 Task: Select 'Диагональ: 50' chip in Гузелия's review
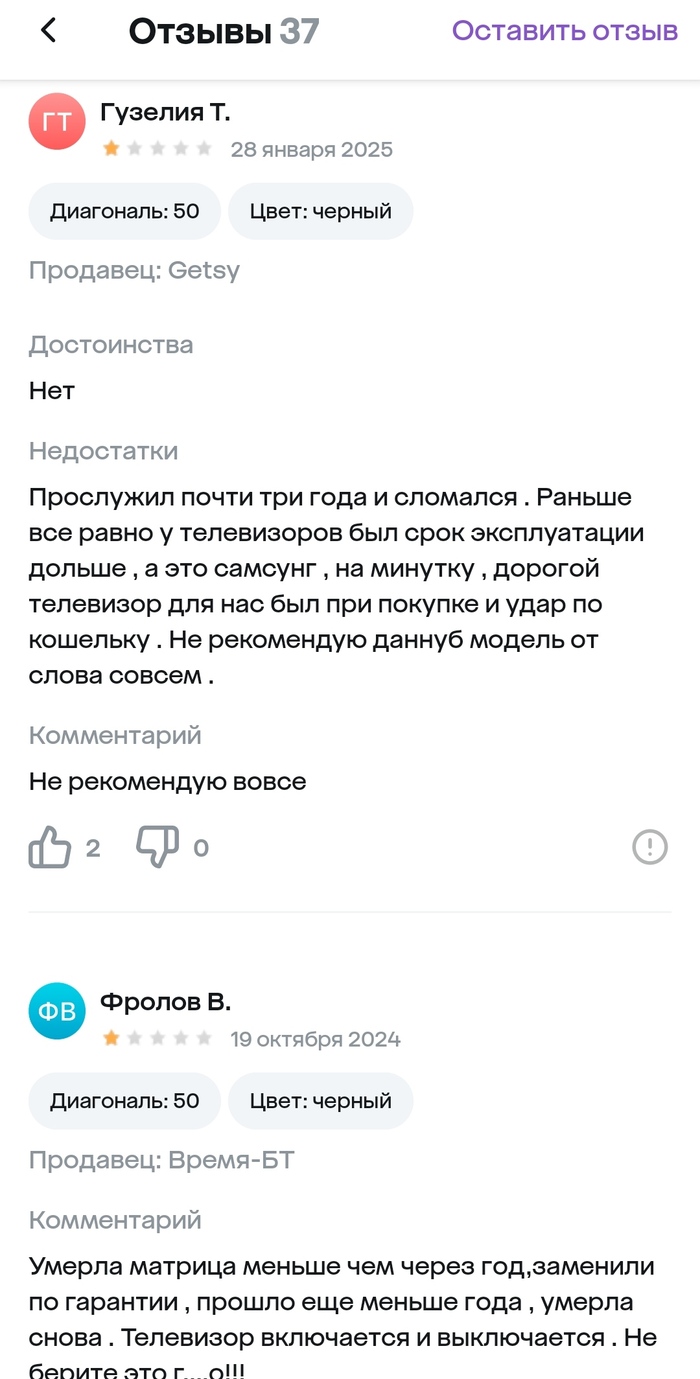pyautogui.click(x=125, y=211)
